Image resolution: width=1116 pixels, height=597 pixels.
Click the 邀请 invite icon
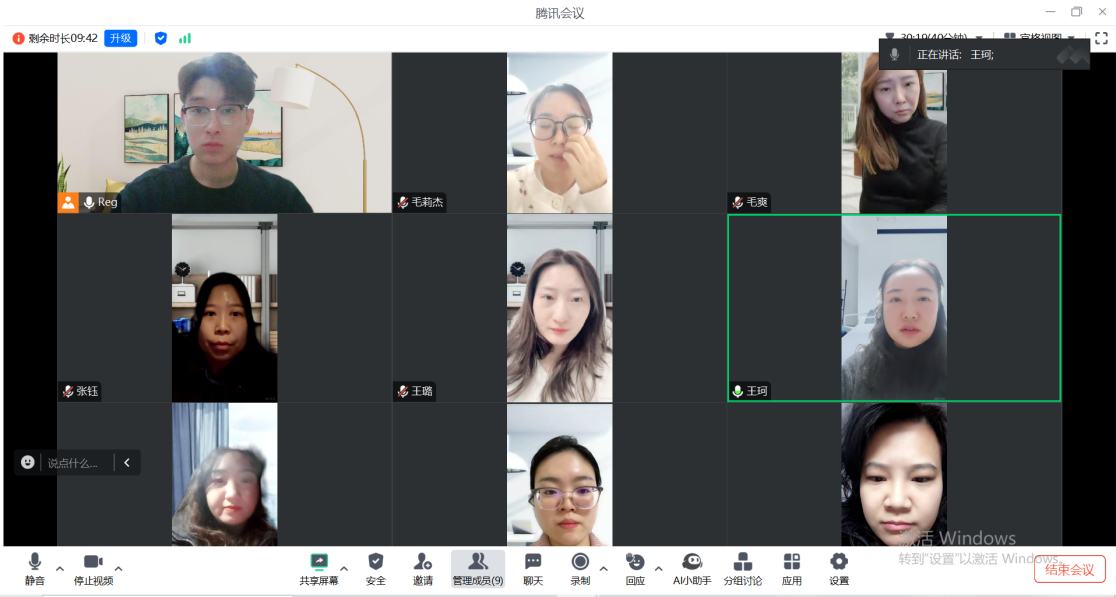coord(423,568)
